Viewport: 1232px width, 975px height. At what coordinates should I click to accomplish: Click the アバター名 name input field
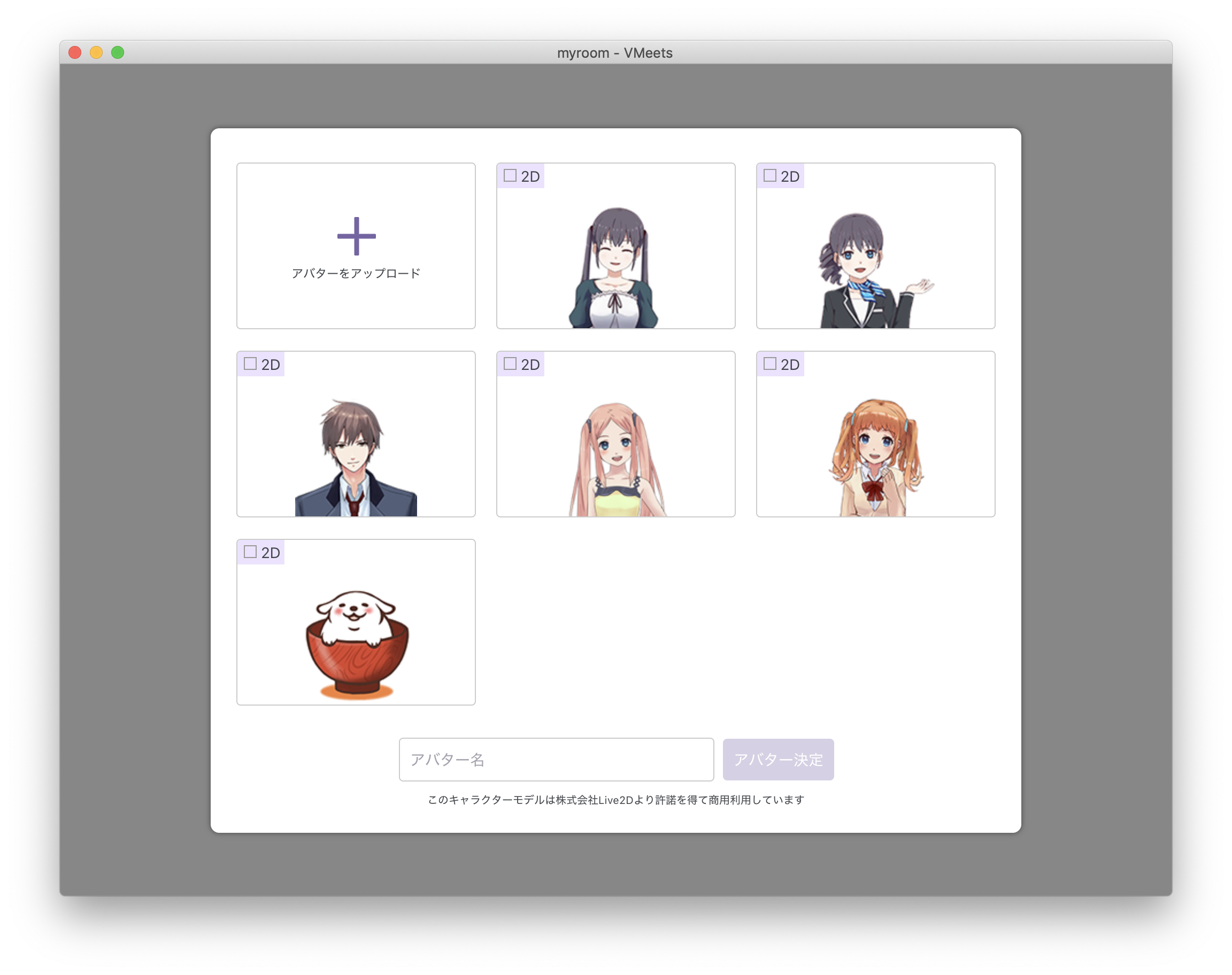click(x=556, y=759)
